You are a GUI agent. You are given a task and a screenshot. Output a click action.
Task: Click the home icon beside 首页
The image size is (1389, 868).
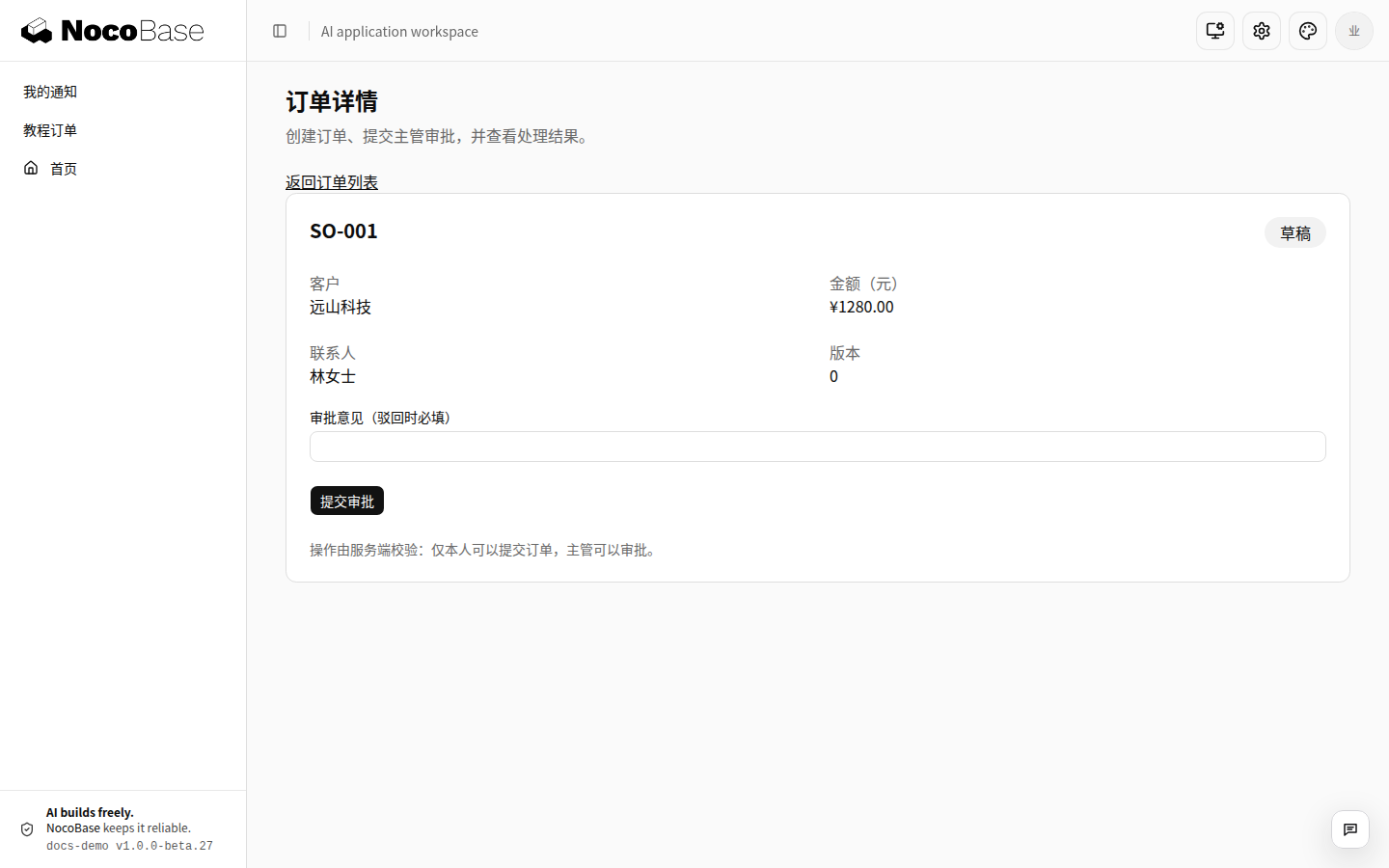[x=31, y=168]
